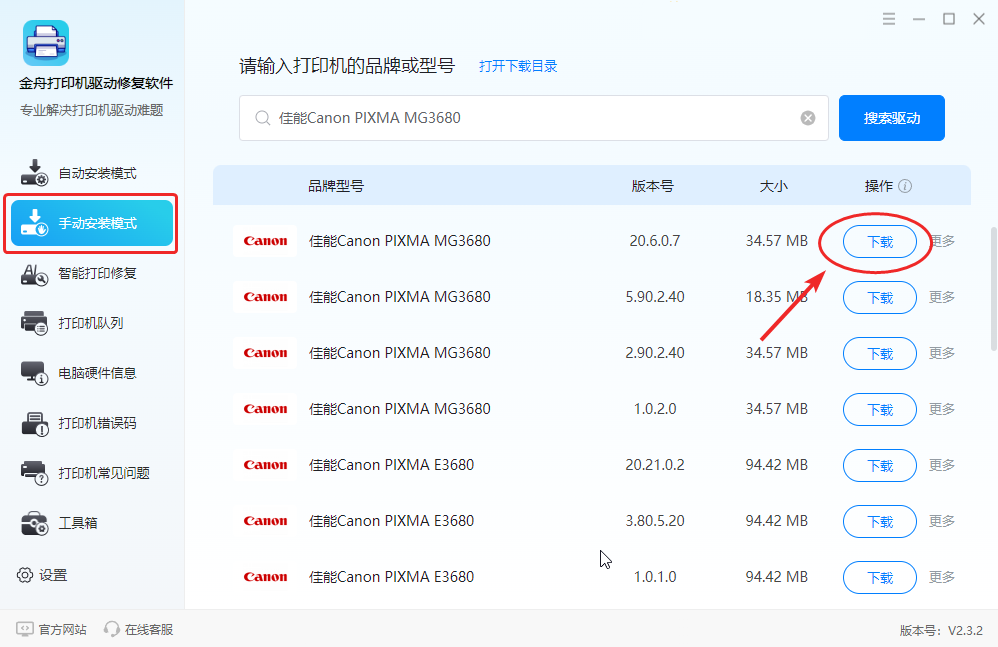Open 打印机错误码 page
998x647 pixels.
(x=92, y=423)
